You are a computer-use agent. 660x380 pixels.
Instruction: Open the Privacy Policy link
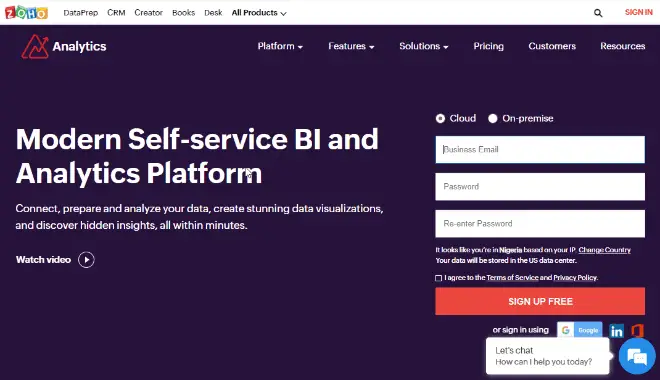tap(575, 278)
